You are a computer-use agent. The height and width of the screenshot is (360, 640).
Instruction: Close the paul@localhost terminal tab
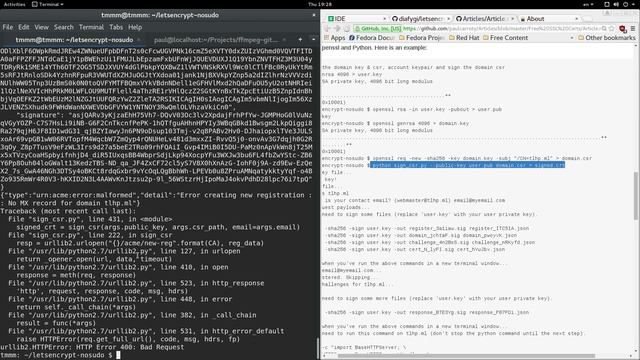tap(284, 40)
